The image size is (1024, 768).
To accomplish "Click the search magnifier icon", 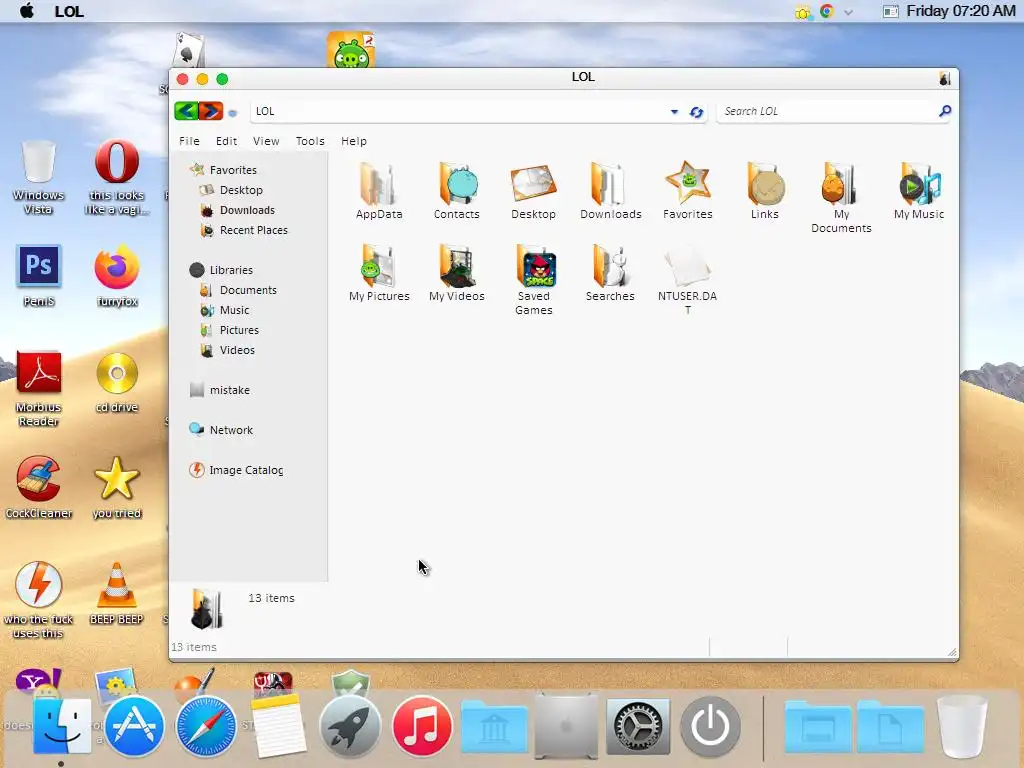I will [944, 111].
